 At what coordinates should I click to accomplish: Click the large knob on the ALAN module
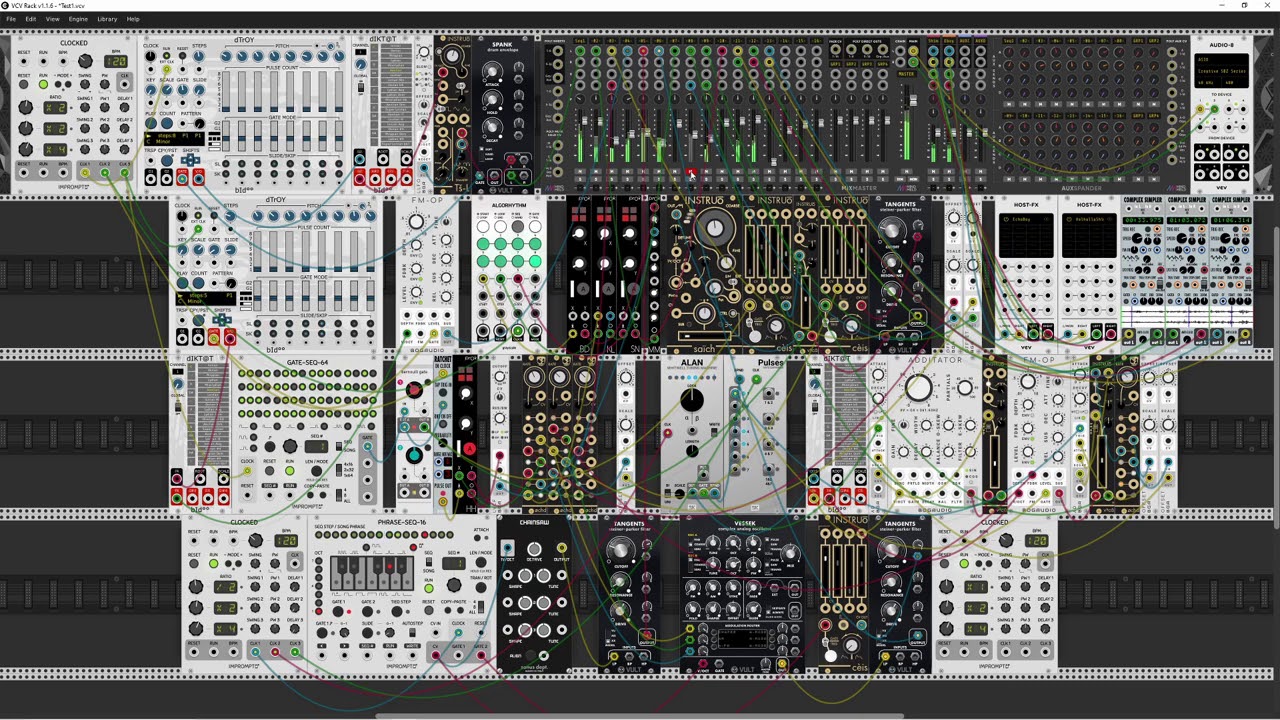[x=691, y=400]
